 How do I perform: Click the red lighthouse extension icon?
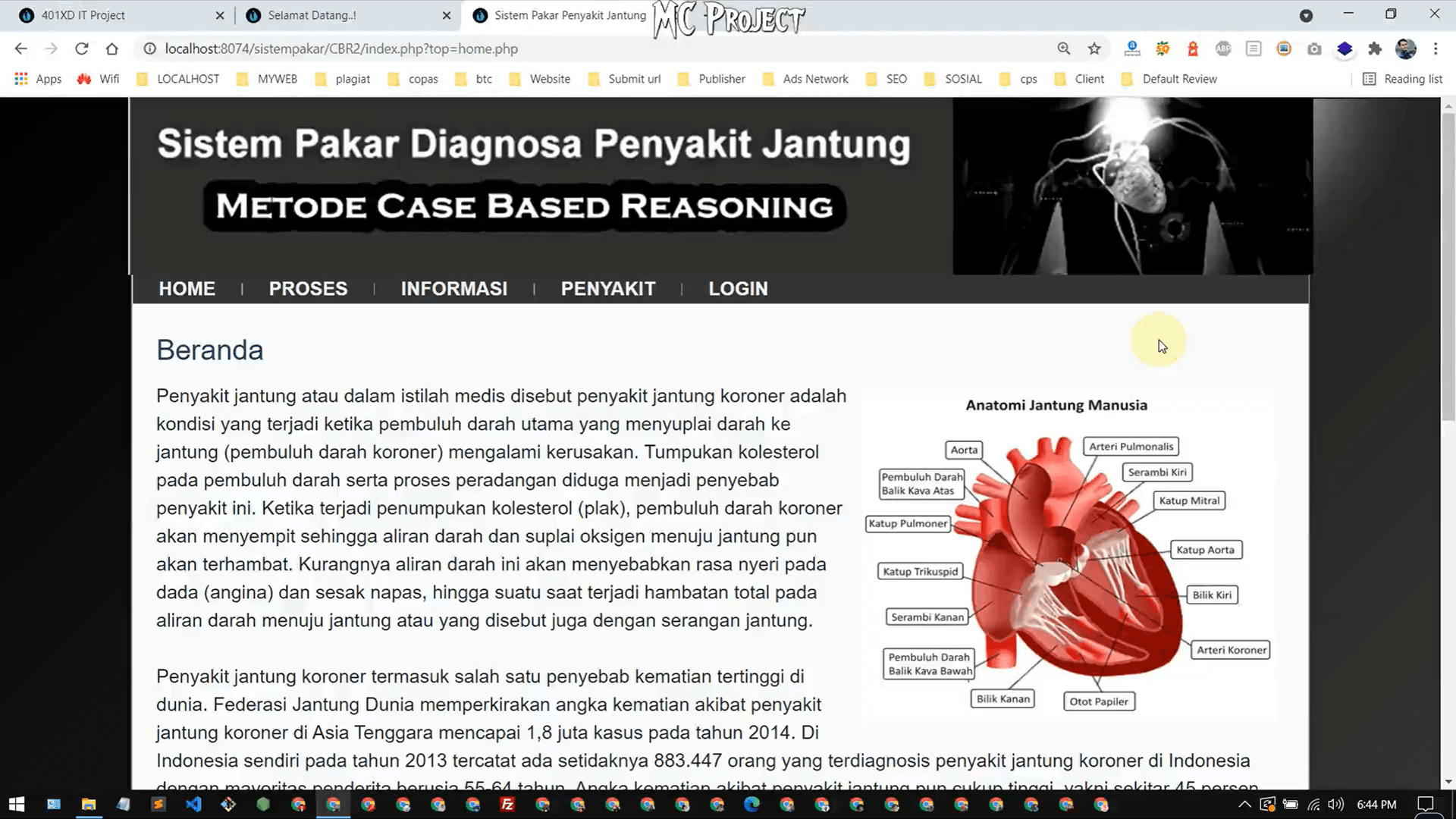coord(1193,49)
